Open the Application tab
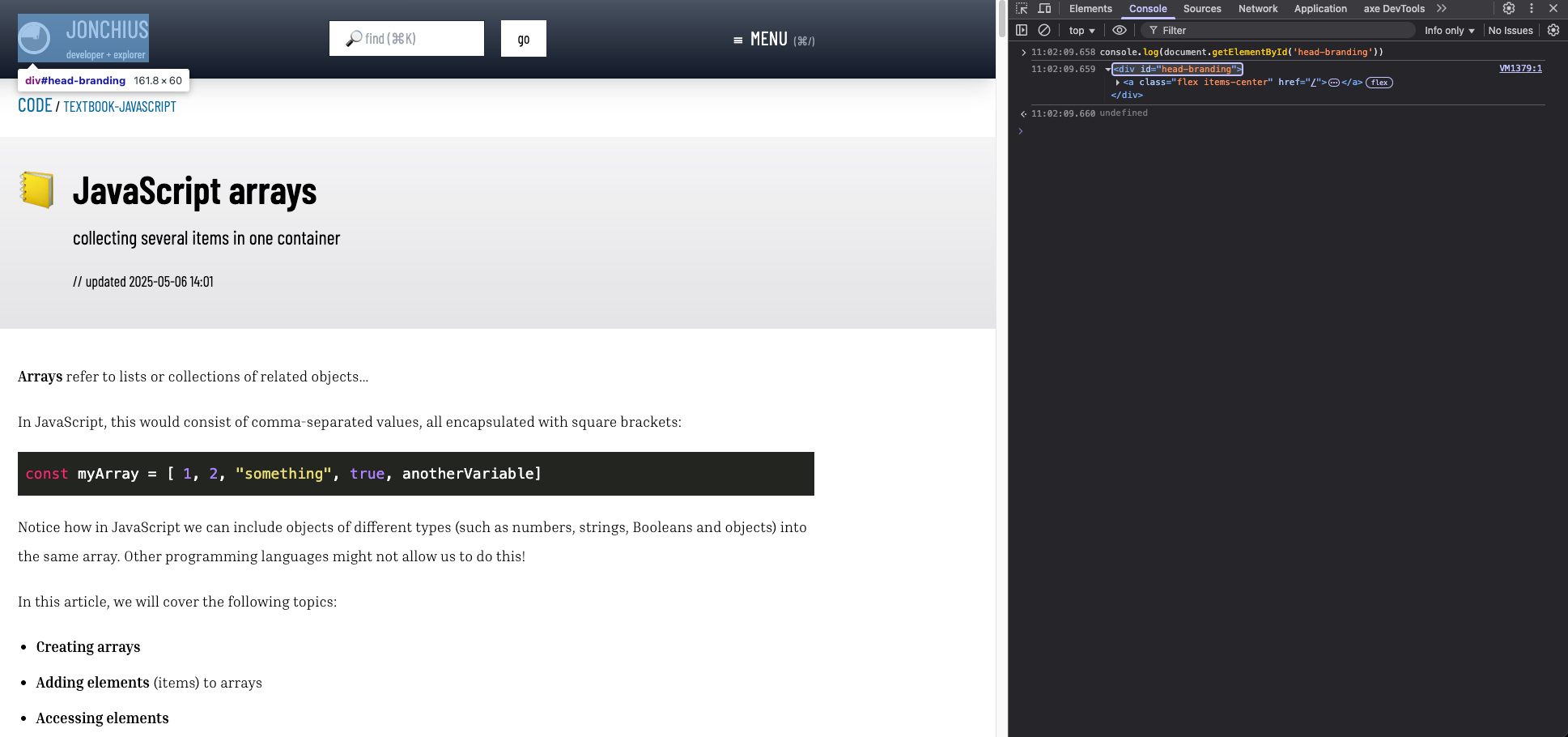The width and height of the screenshot is (1568, 737). [1320, 9]
